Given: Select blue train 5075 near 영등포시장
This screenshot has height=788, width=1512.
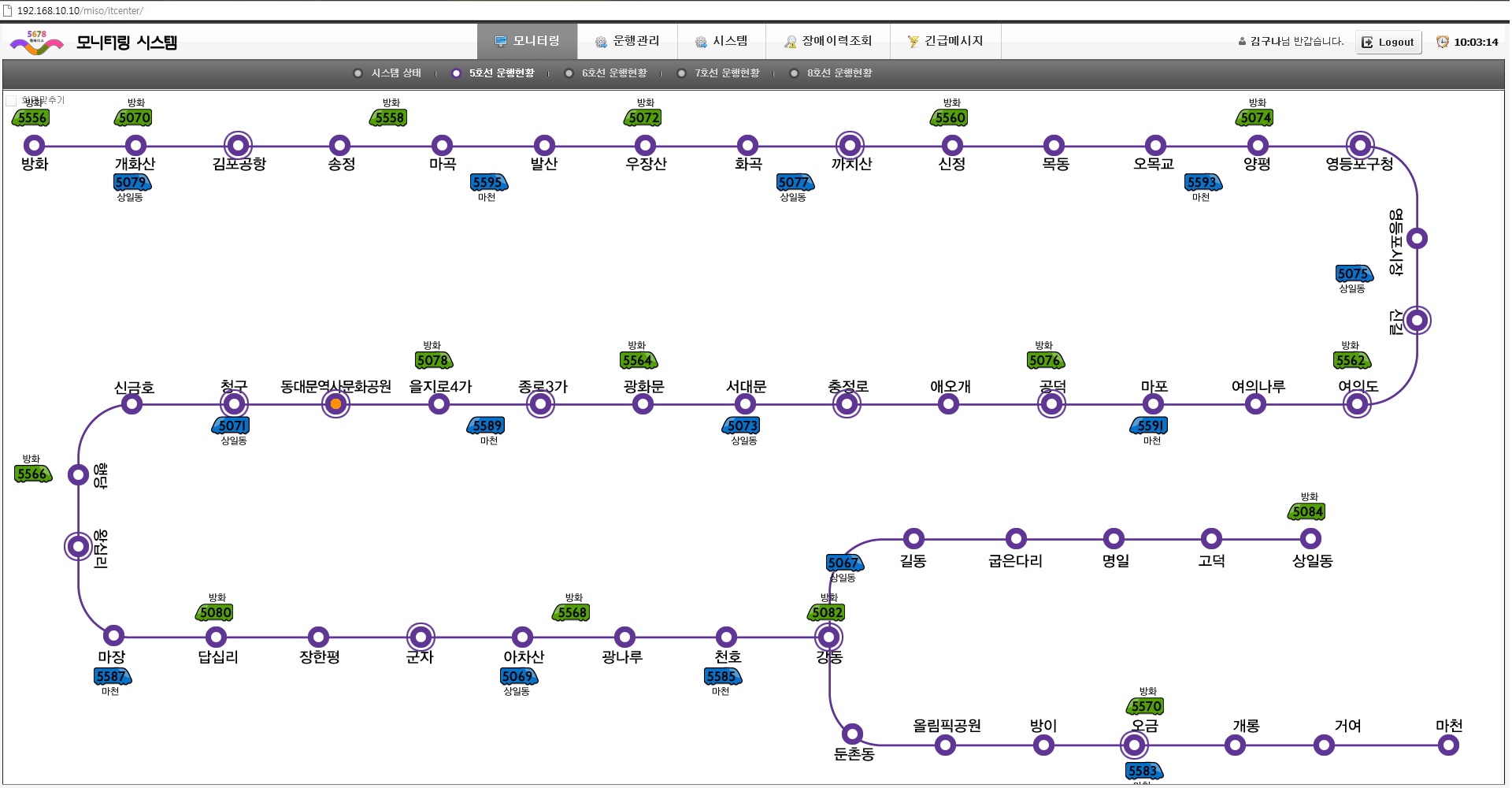Looking at the screenshot, I should point(1353,274).
